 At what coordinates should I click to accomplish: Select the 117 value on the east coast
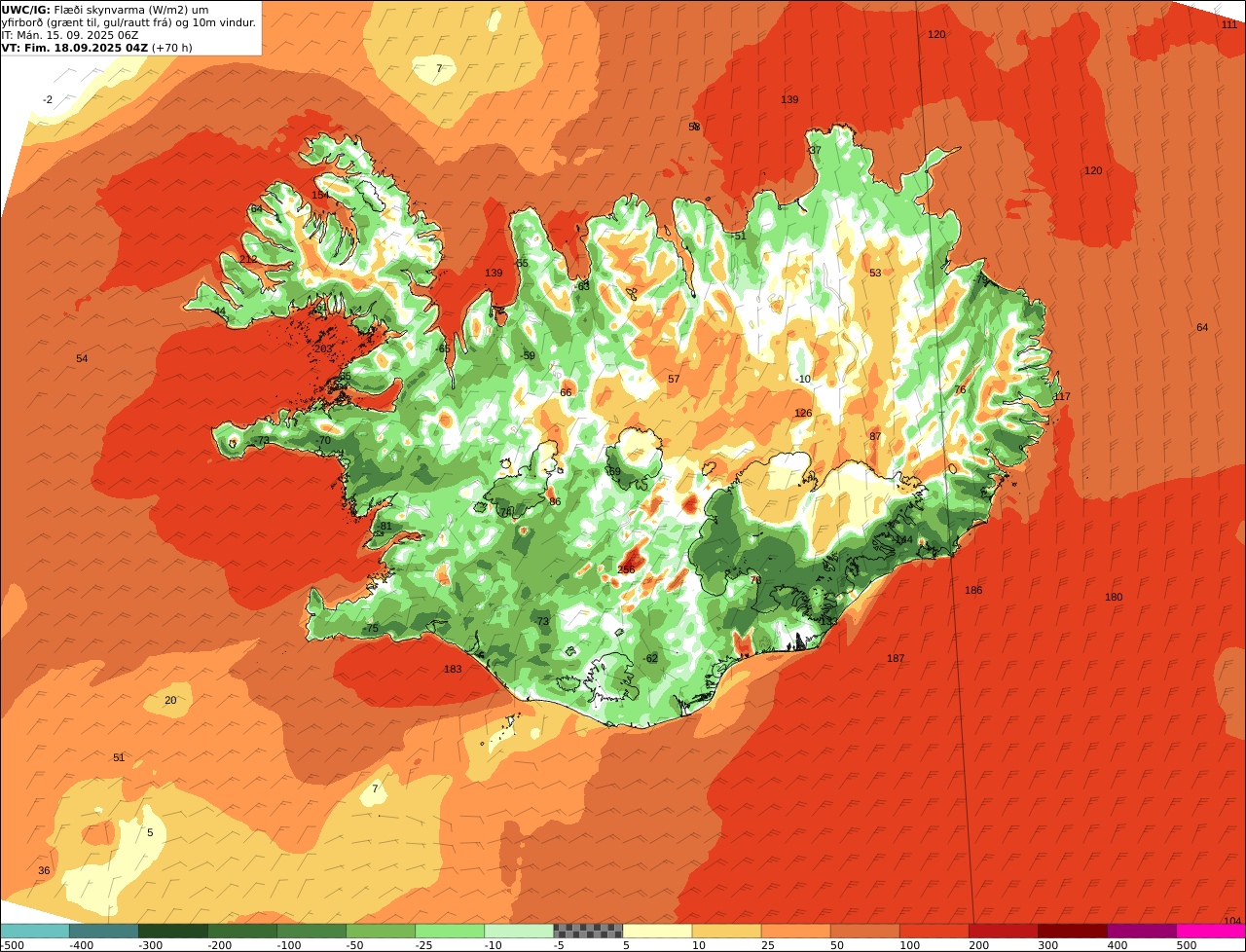[1062, 396]
